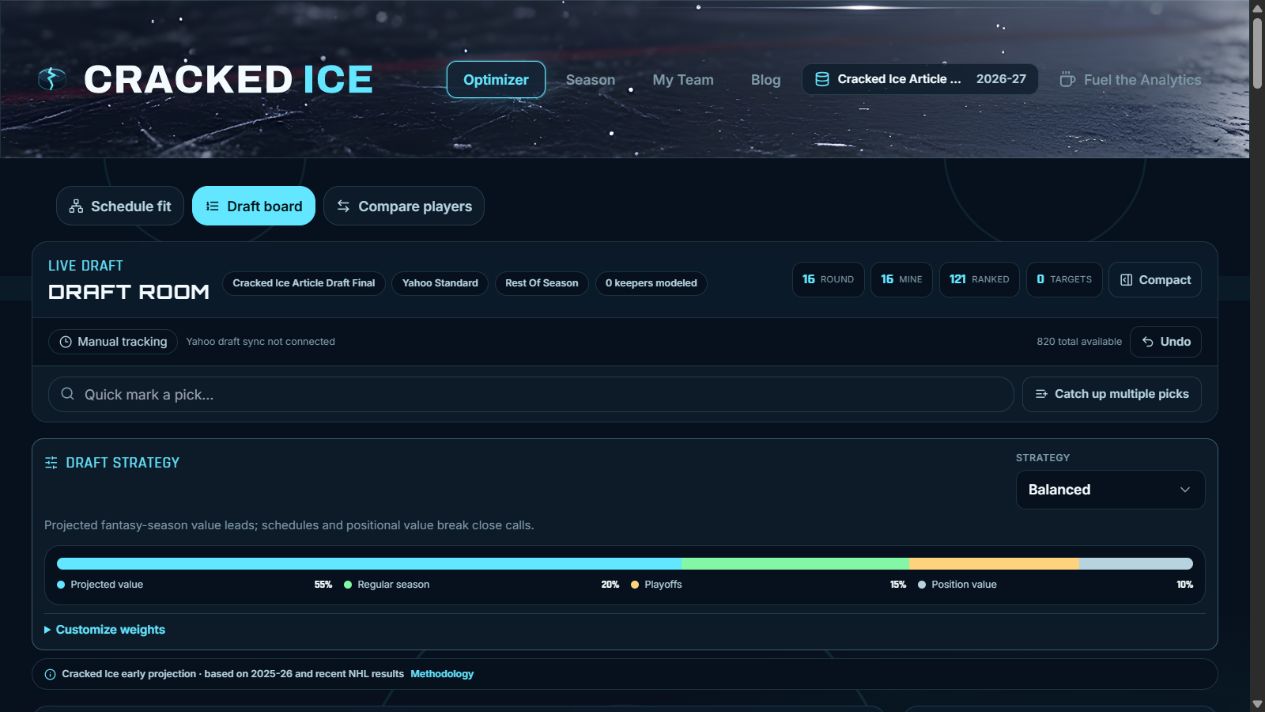Click the Projected value legend dot

pos(61,585)
